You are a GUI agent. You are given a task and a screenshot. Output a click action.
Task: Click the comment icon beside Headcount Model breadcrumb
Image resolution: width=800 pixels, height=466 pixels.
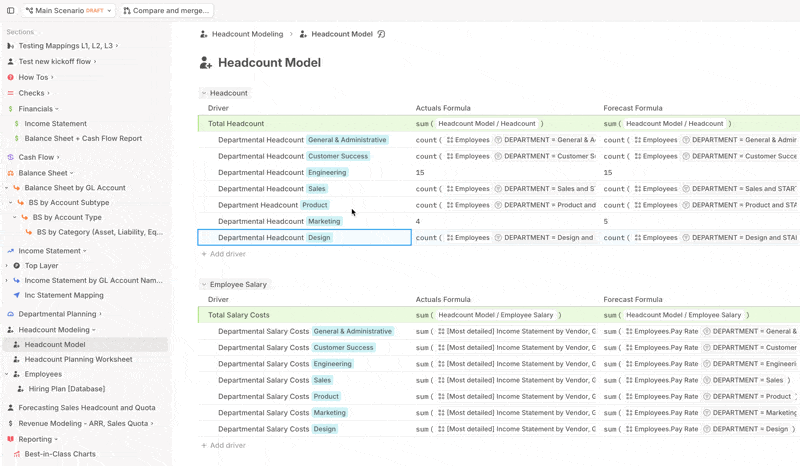pos(381,34)
